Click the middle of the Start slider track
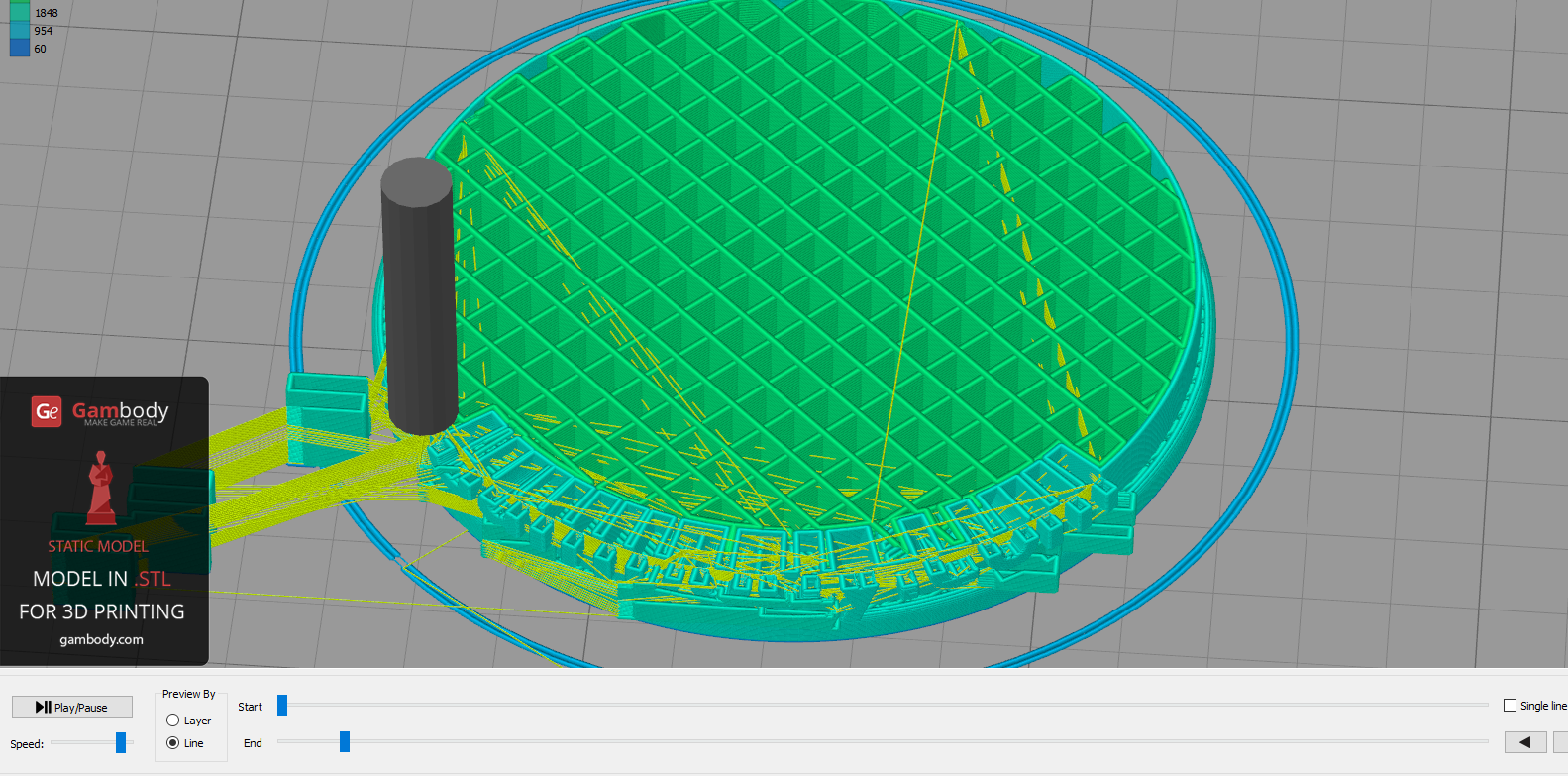 [x=883, y=706]
